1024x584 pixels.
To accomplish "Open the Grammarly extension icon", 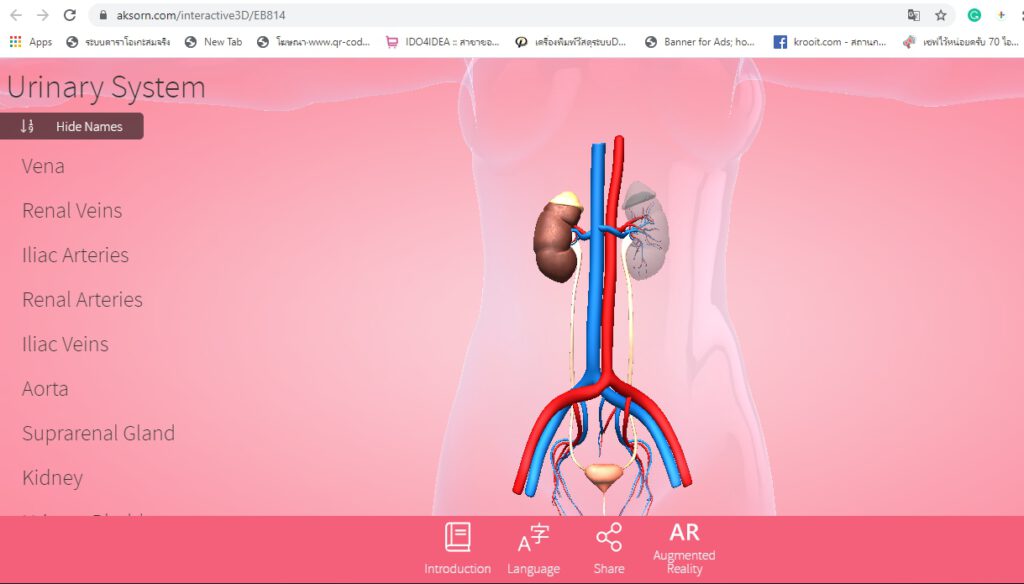I will pyautogui.click(x=974, y=15).
